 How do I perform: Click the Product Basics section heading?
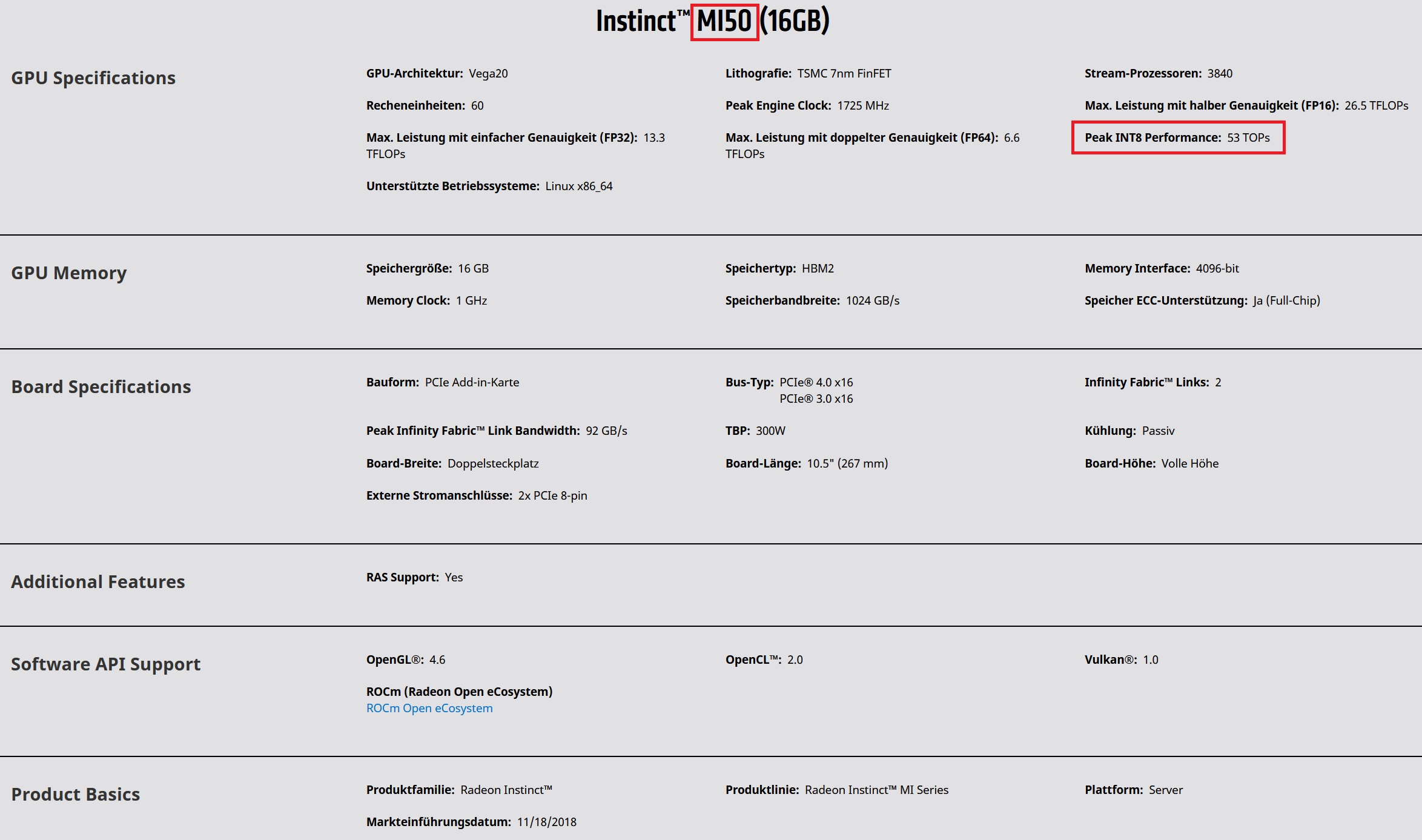coord(76,795)
